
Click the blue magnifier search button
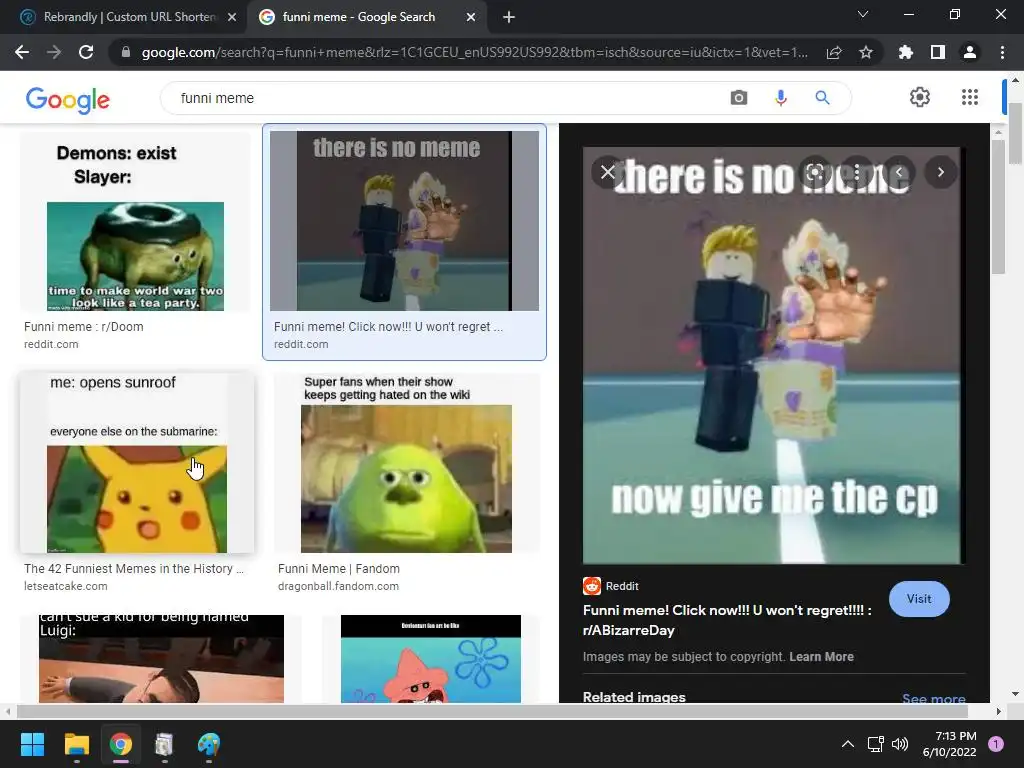click(x=822, y=98)
